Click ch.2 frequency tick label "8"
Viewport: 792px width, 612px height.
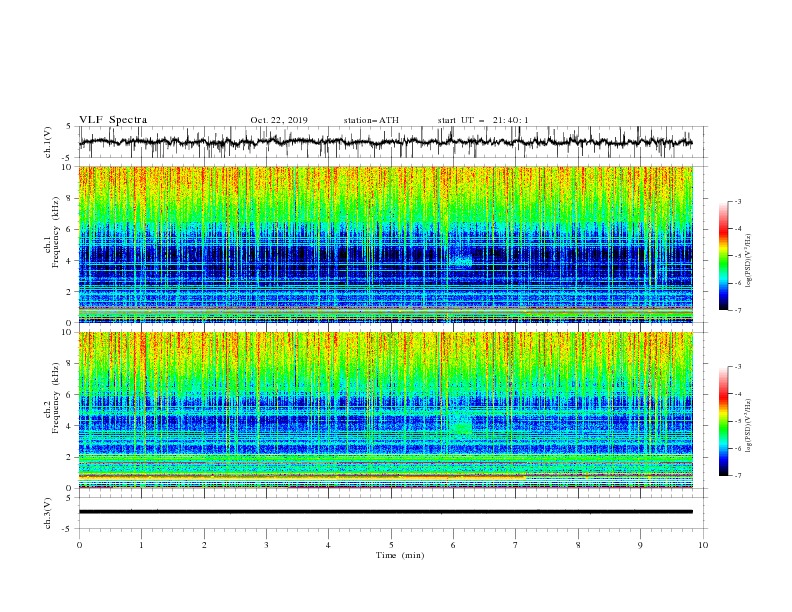tap(69, 364)
